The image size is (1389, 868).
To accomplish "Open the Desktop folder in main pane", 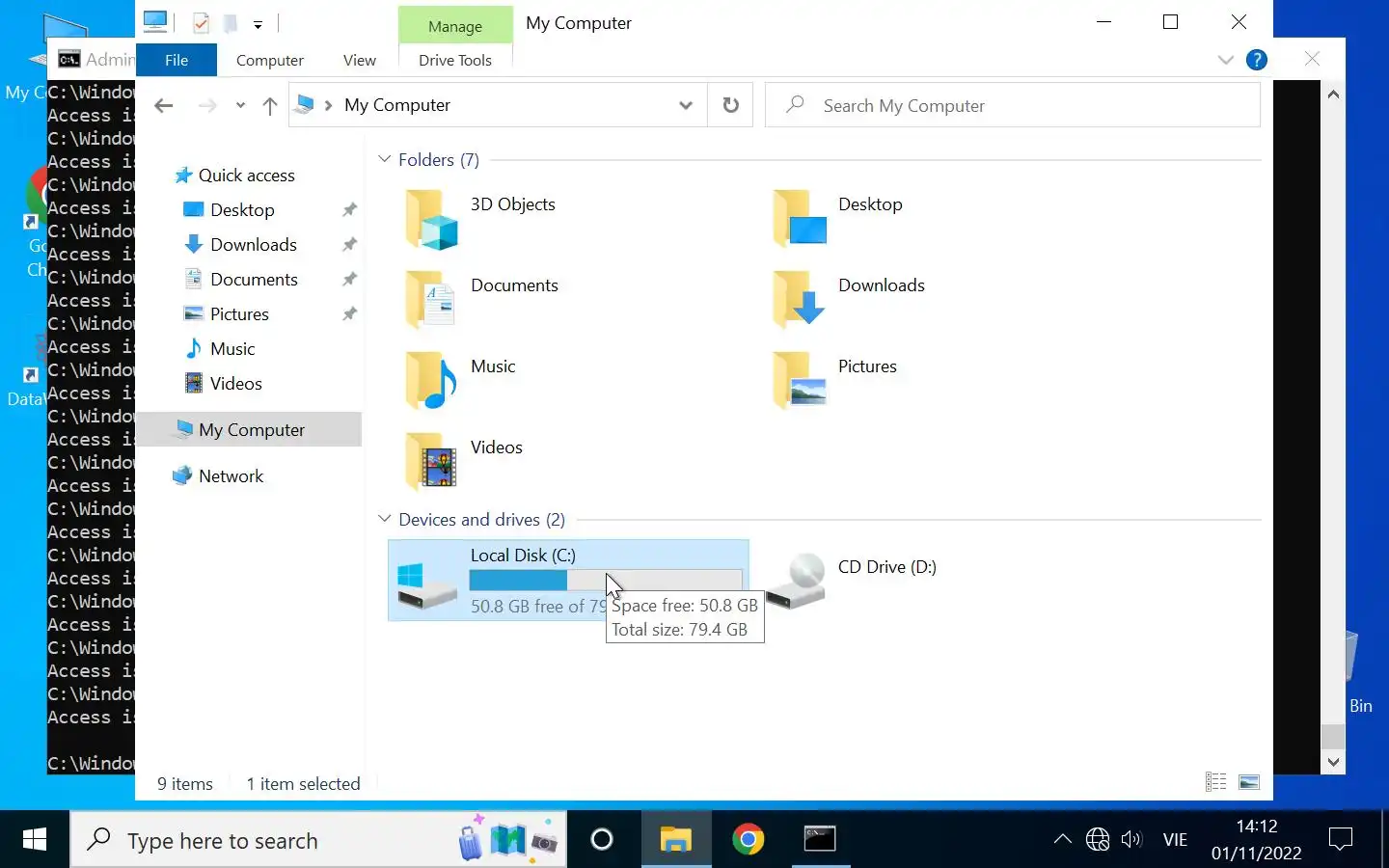I will click(x=800, y=219).
